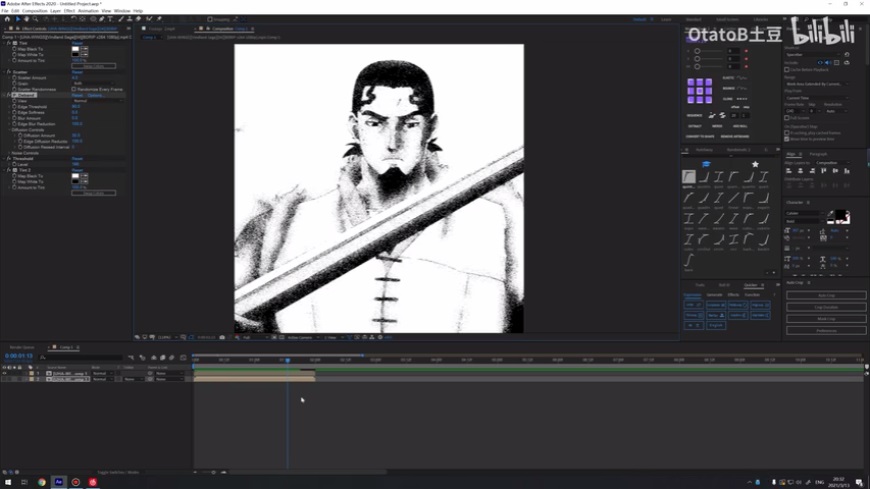Open layer 2 track matte dropdown
The height and width of the screenshot is (489, 870).
coord(133,379)
